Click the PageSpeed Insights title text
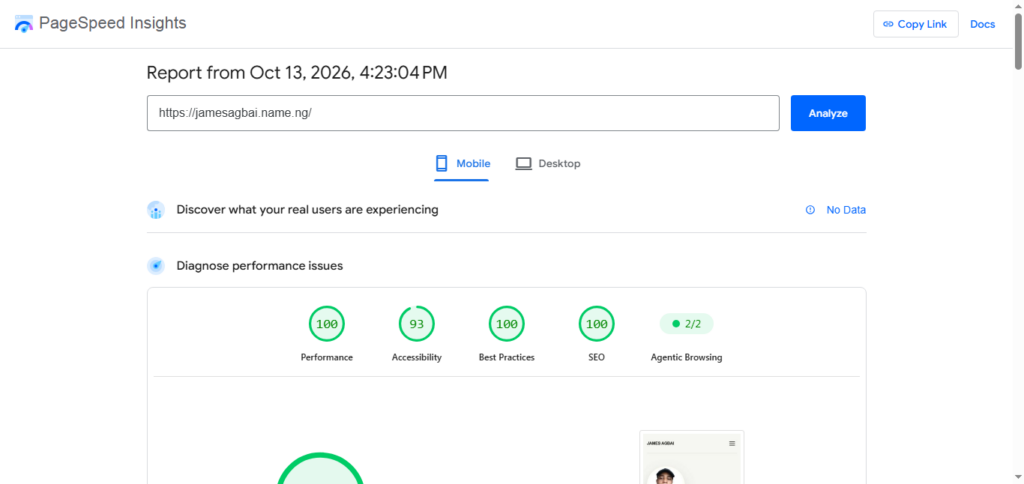Screen dimensions: 1024x484 click(112, 24)
